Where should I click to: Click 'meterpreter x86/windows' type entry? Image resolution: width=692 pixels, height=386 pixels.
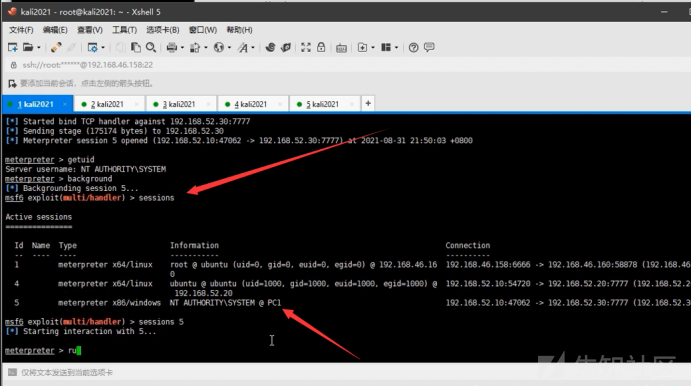[x=109, y=303]
